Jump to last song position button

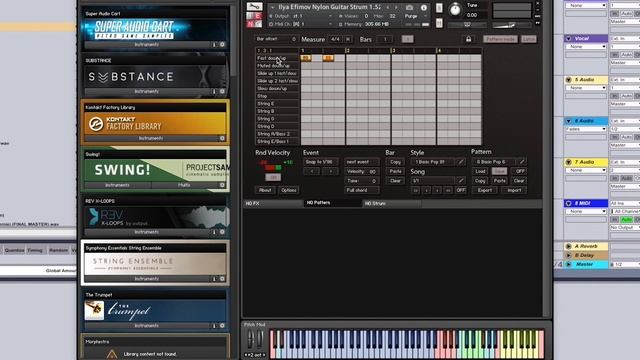click(x=448, y=190)
